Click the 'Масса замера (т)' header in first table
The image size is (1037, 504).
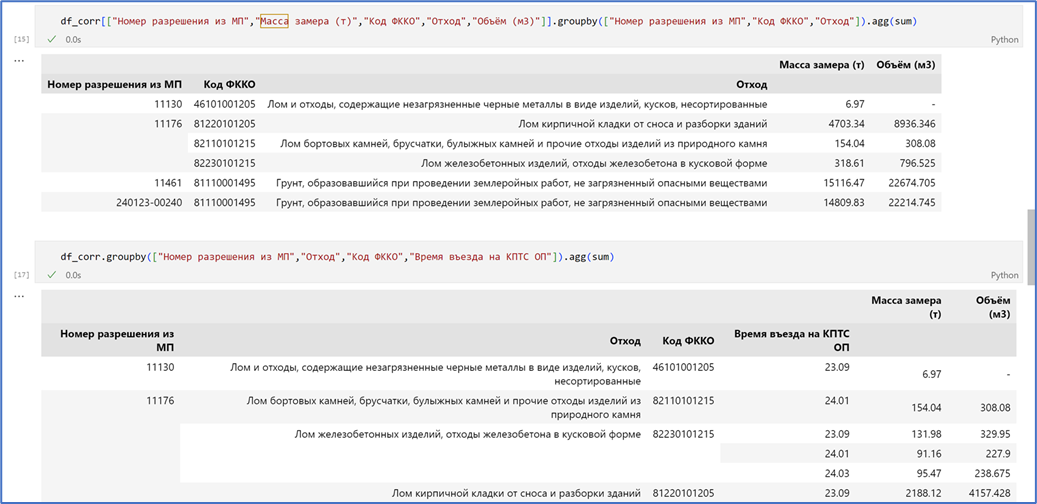click(x=821, y=65)
